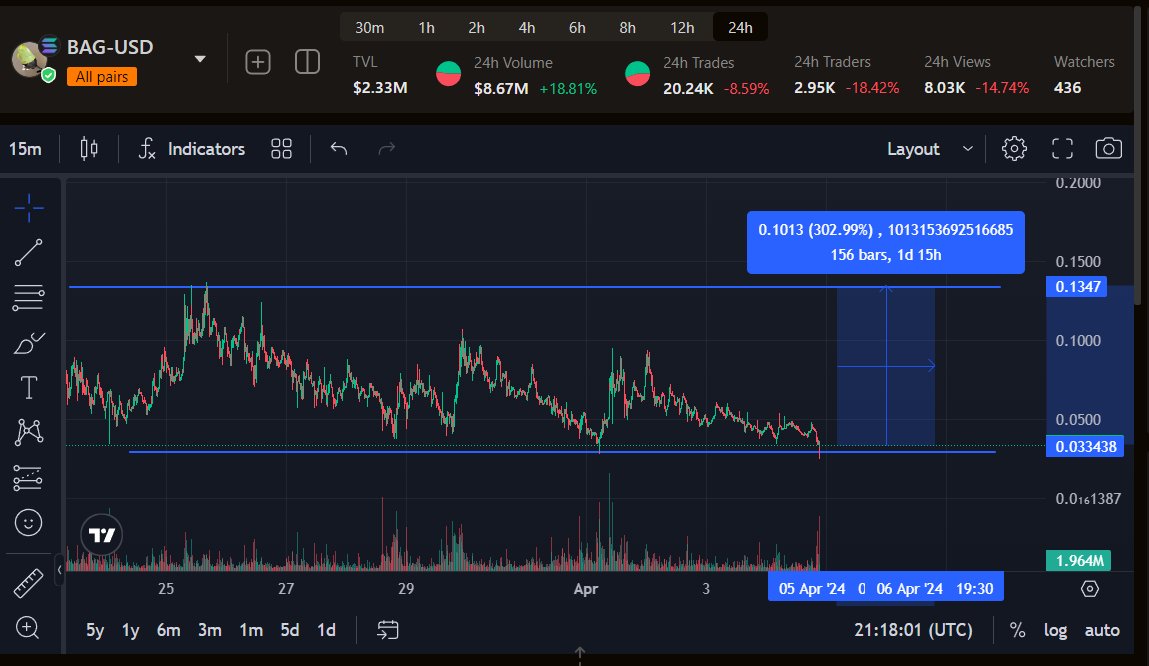Select the 24h stats timeframe

tap(740, 28)
